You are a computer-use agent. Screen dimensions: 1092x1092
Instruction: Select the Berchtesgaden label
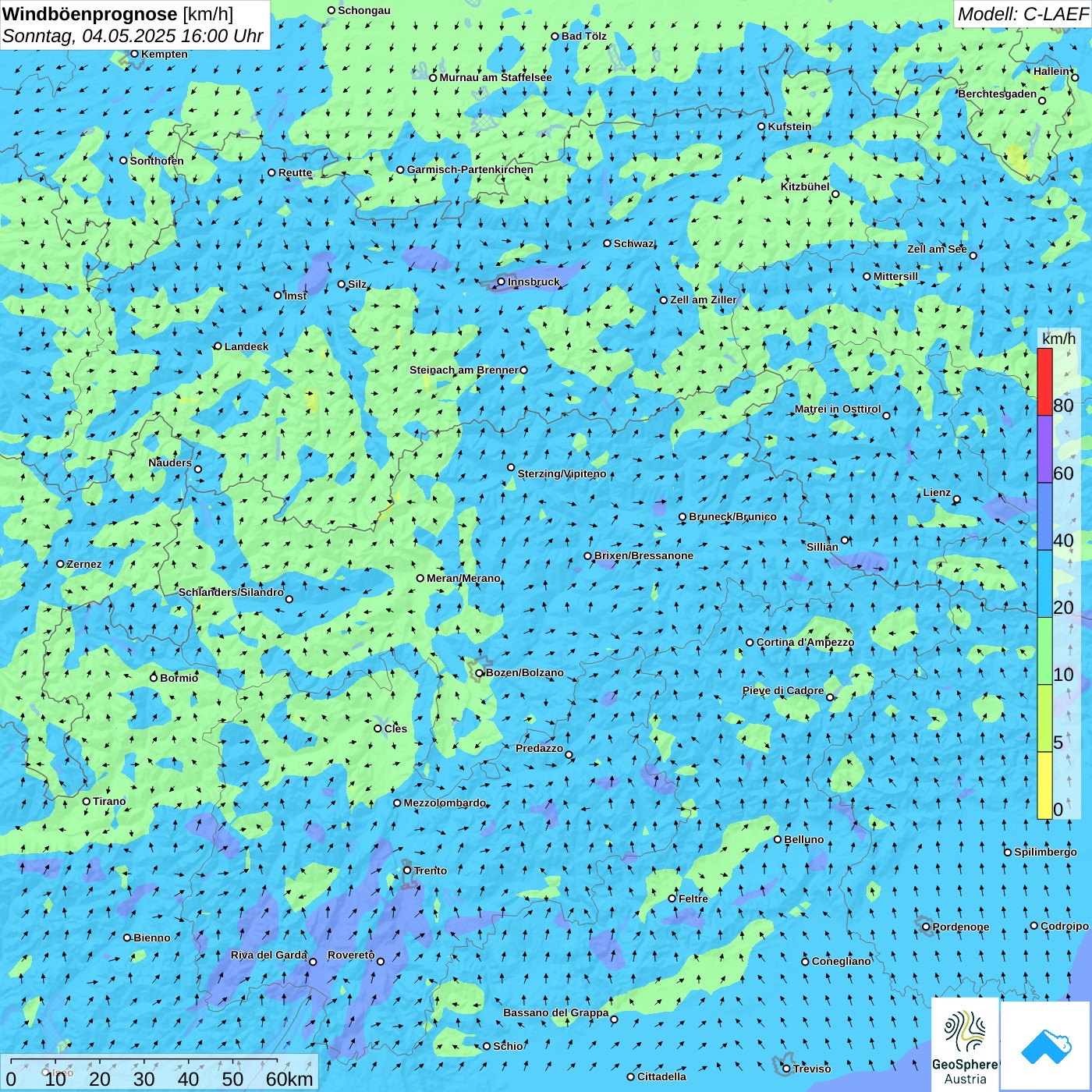(998, 94)
